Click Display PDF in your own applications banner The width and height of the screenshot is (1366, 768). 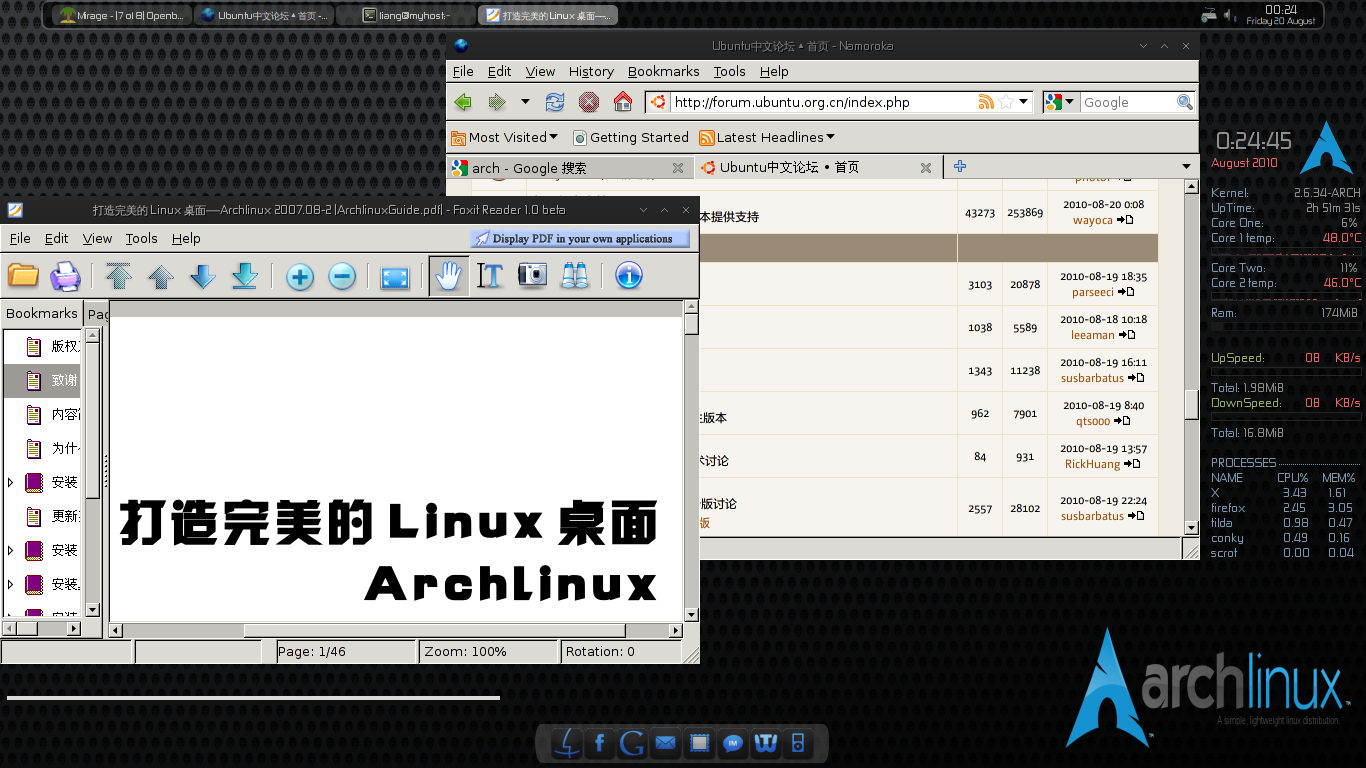coord(580,239)
